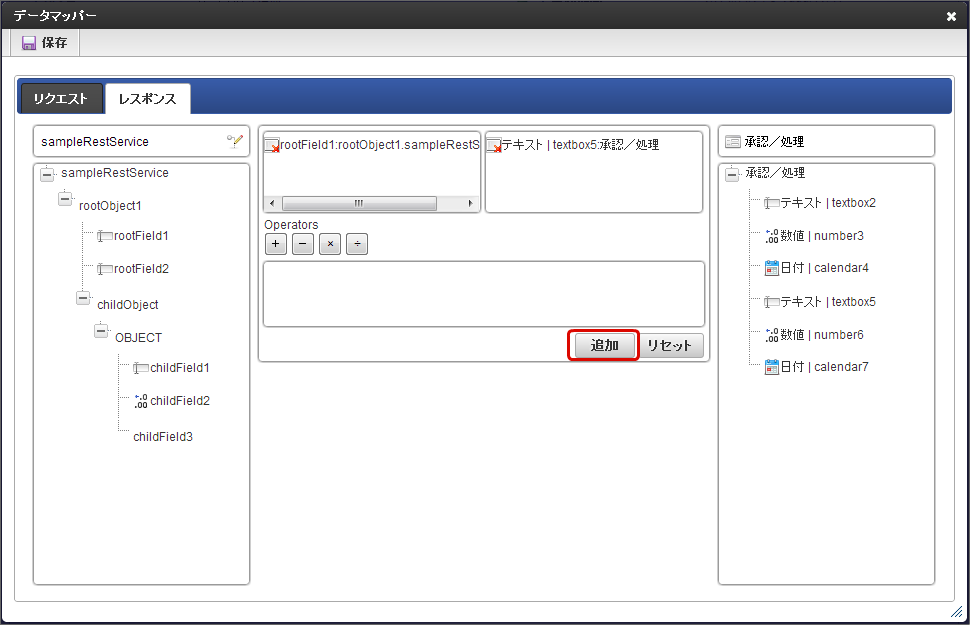Select 日付 | calendar4 in form tree
Image resolution: width=970 pixels, height=625 pixels.
tap(825, 268)
